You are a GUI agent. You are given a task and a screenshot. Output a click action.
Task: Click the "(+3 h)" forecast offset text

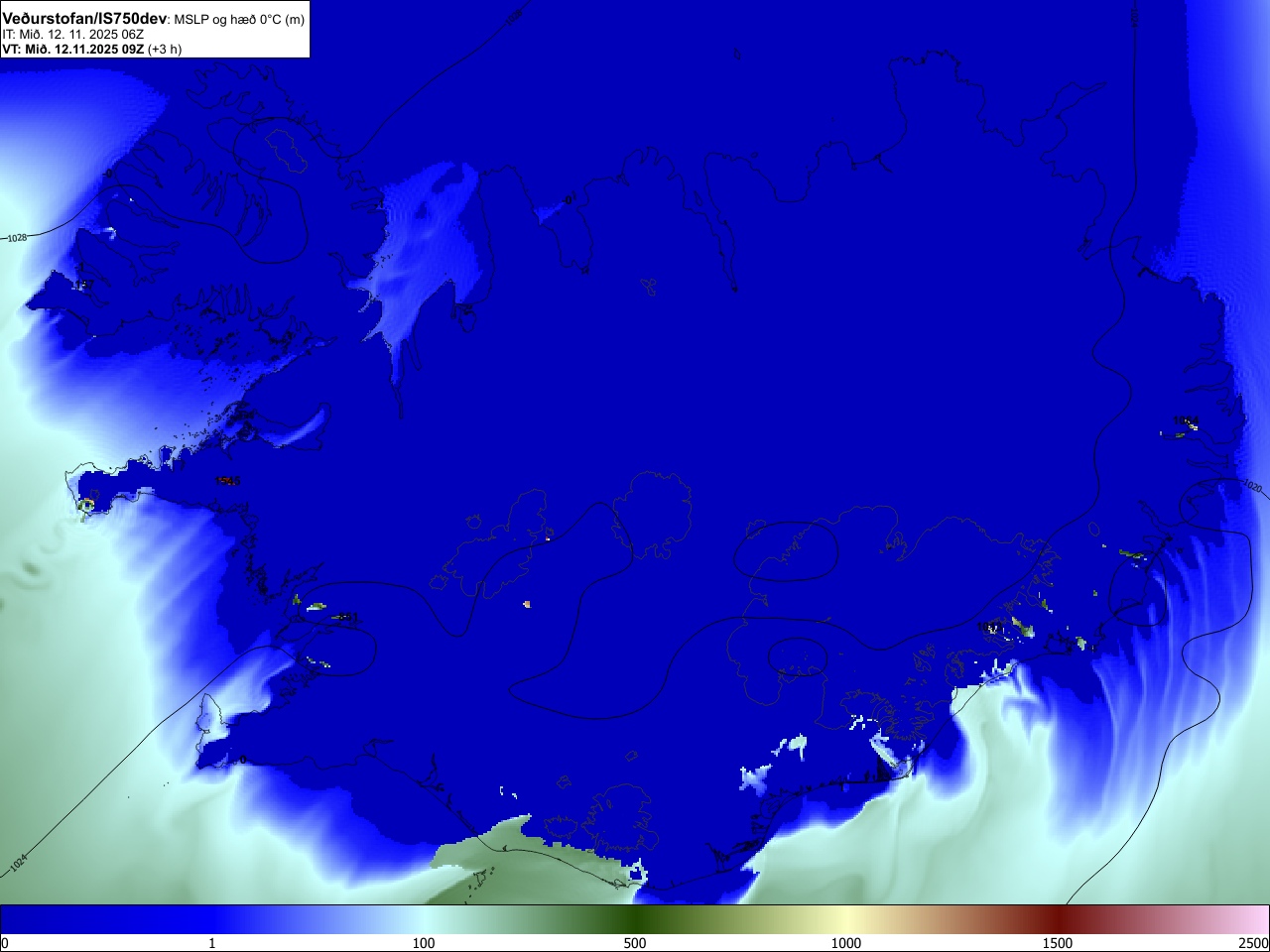pyautogui.click(x=165, y=49)
